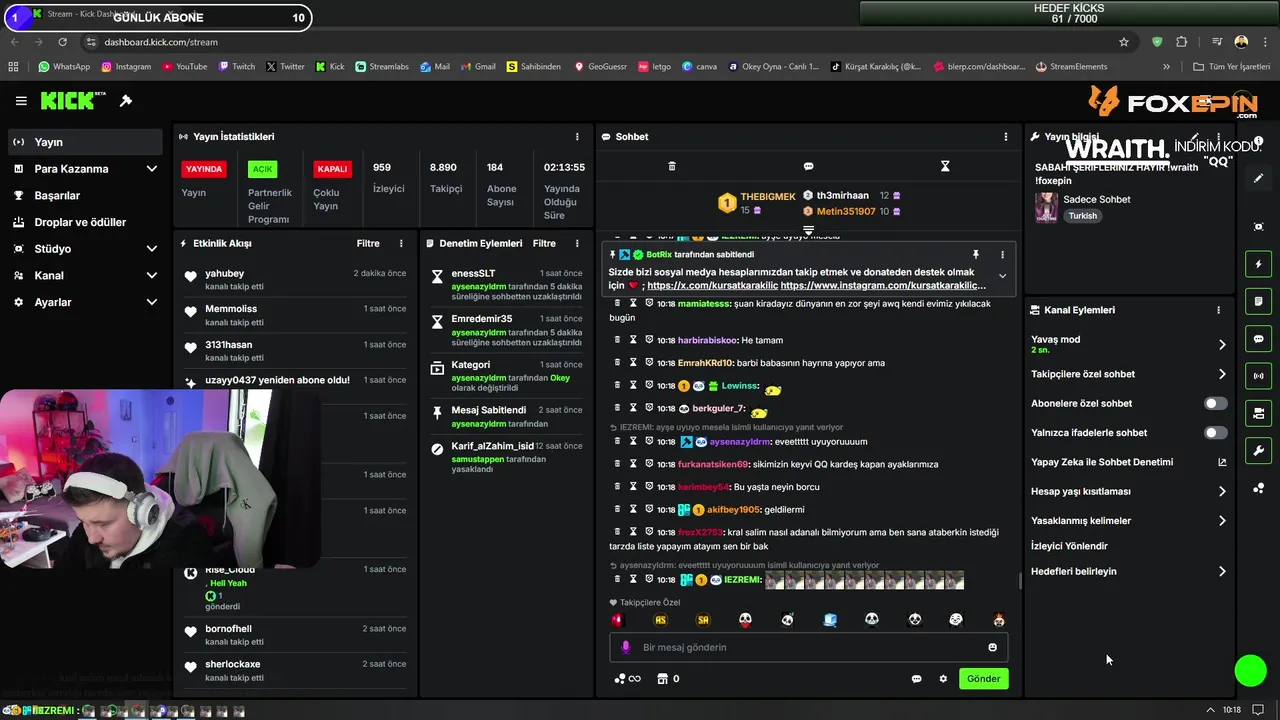
Task: Click the screenshot frame icon in the right sidebar
Action: pos(1258,227)
